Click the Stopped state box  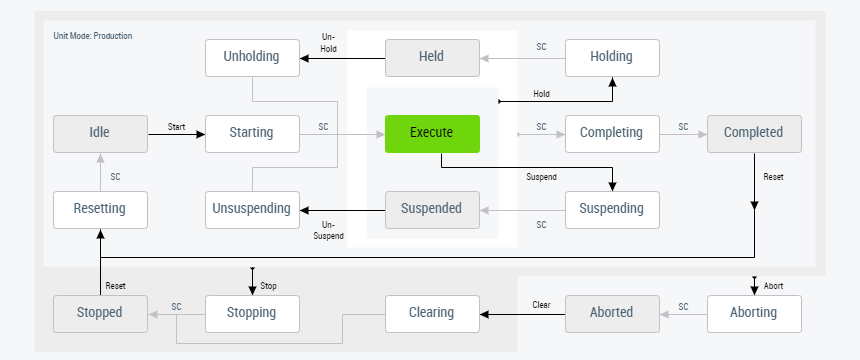click(x=100, y=314)
